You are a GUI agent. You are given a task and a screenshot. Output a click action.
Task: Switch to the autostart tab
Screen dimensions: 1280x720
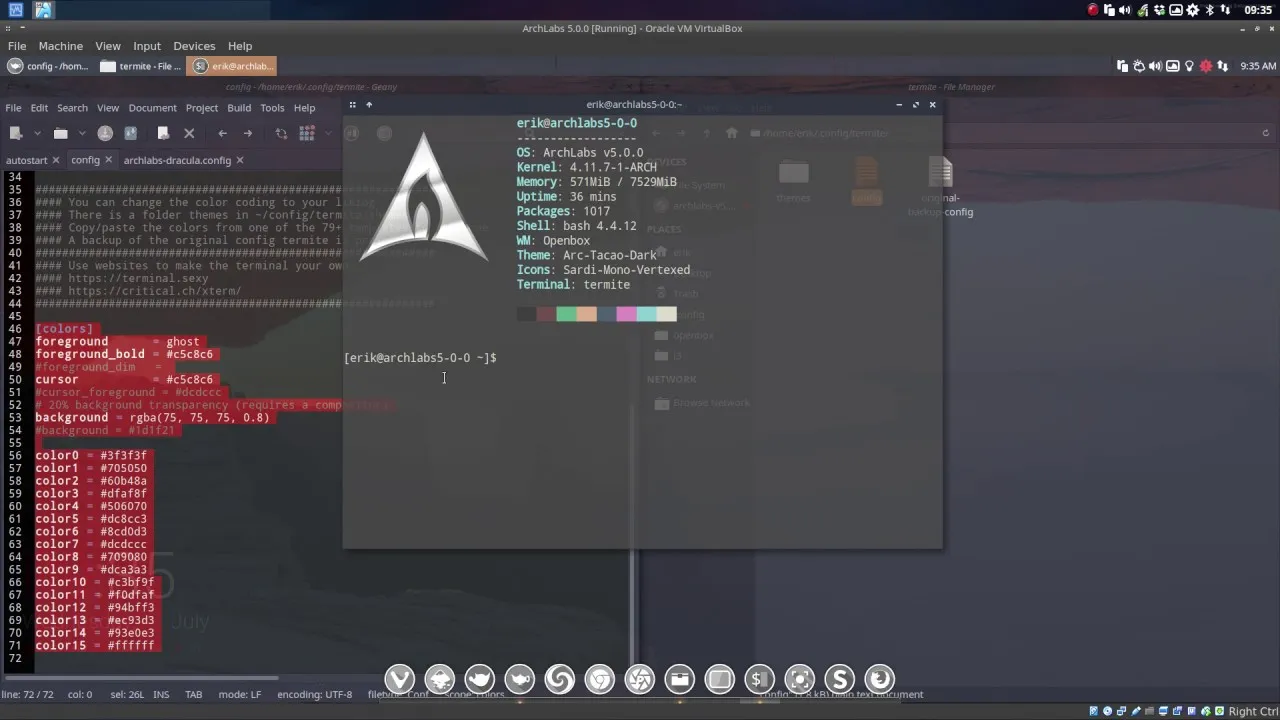pyautogui.click(x=25, y=160)
